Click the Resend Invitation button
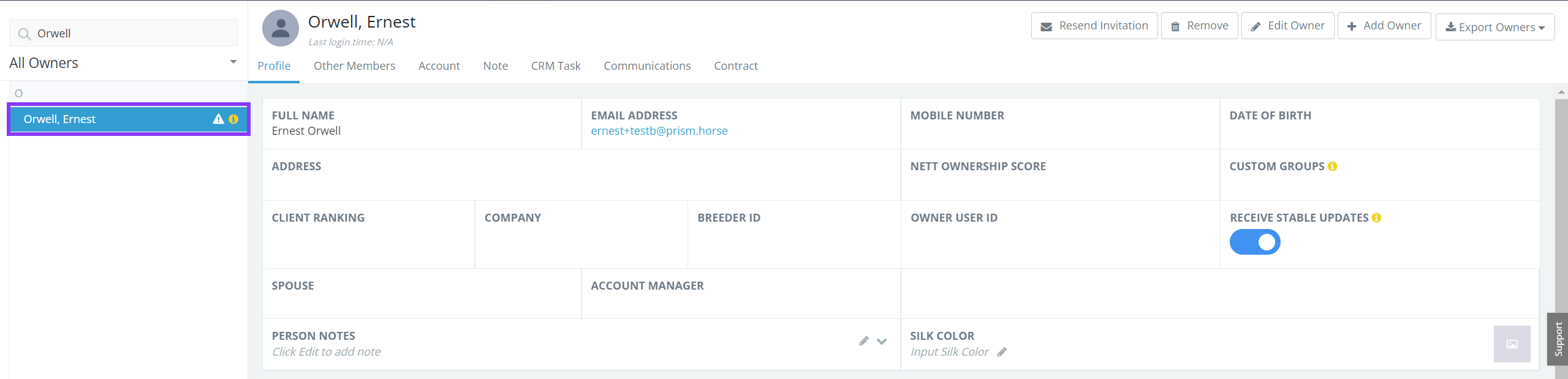 (x=1094, y=26)
